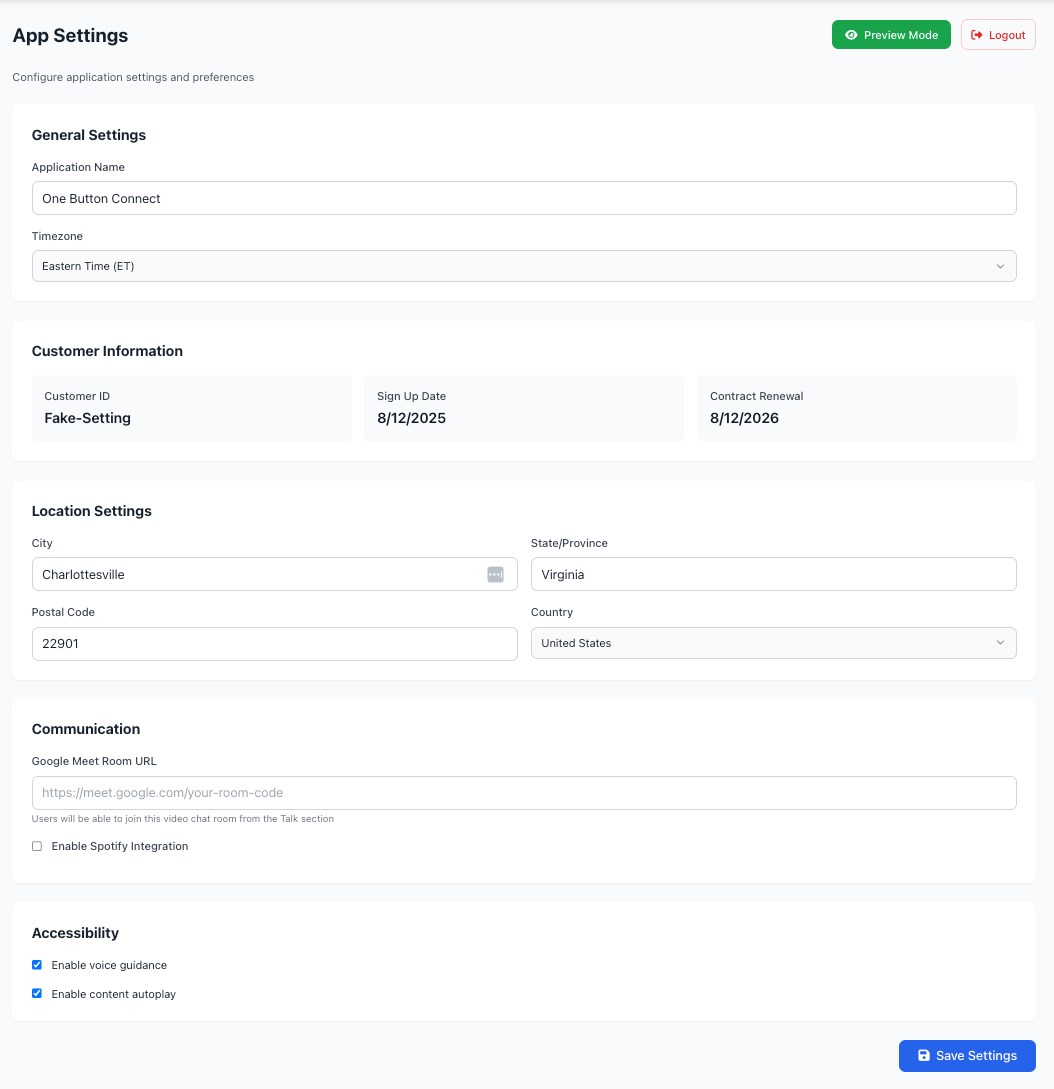The height and width of the screenshot is (1089, 1054).
Task: Click the logout arrow icon
Action: (x=977, y=35)
